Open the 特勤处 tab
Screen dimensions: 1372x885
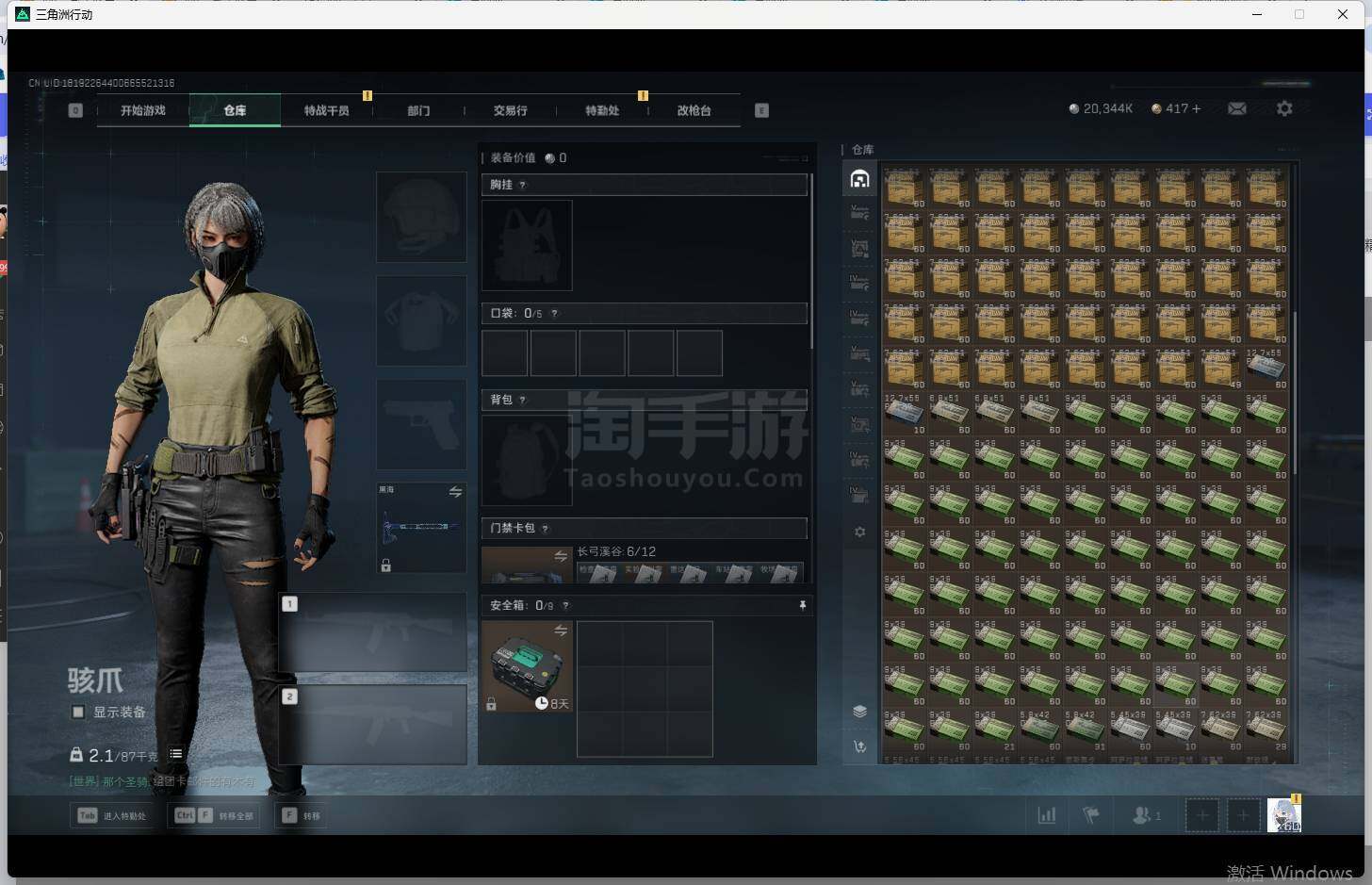[602, 110]
